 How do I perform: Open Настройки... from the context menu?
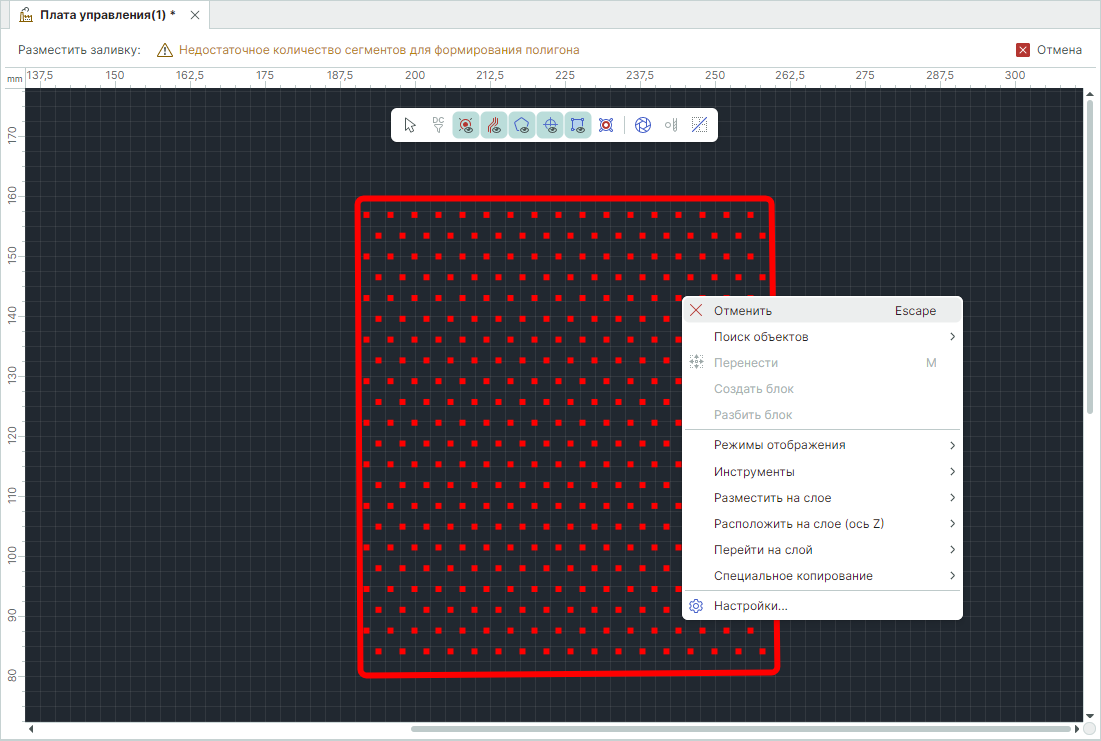point(750,606)
